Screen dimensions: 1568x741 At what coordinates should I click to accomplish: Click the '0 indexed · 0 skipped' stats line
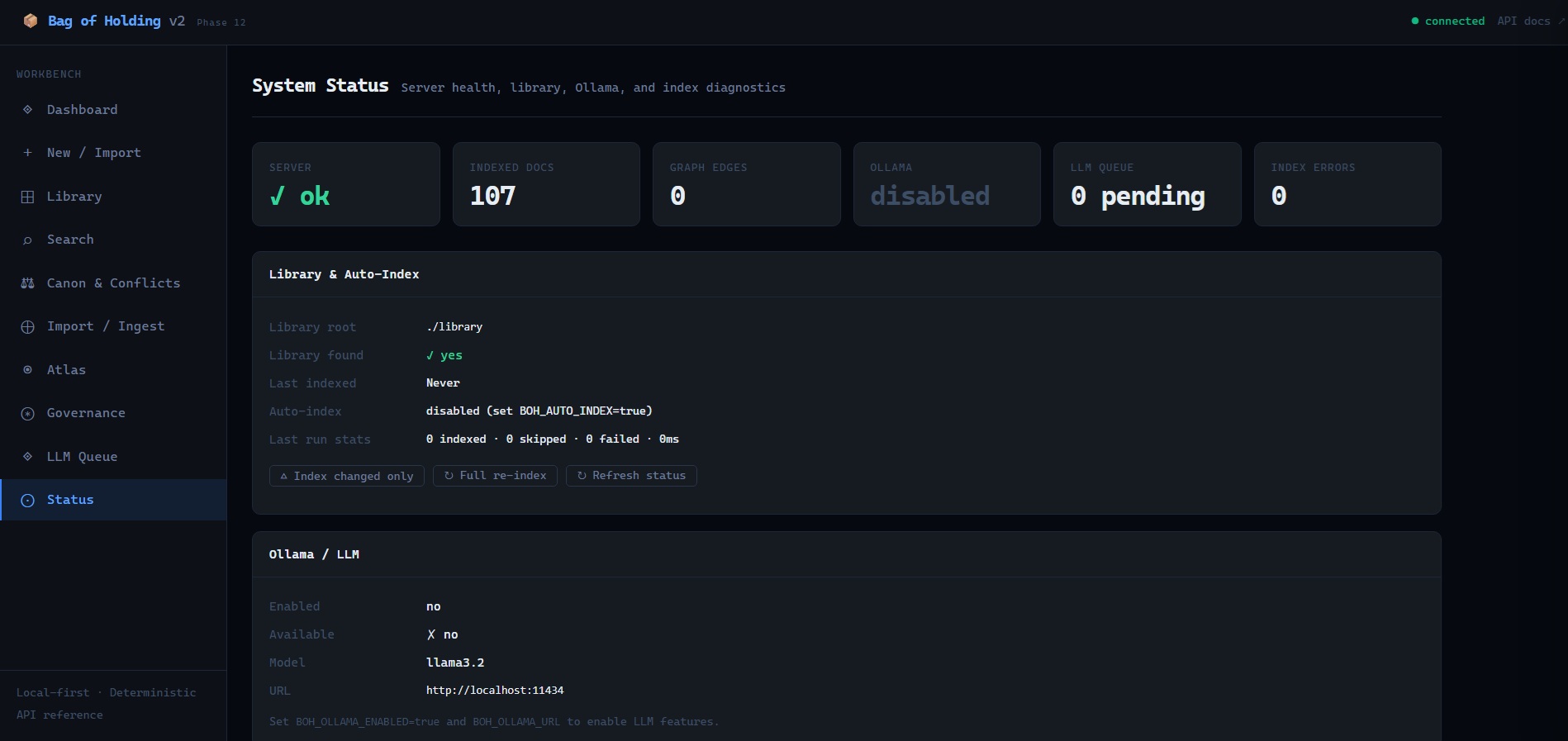(x=553, y=439)
